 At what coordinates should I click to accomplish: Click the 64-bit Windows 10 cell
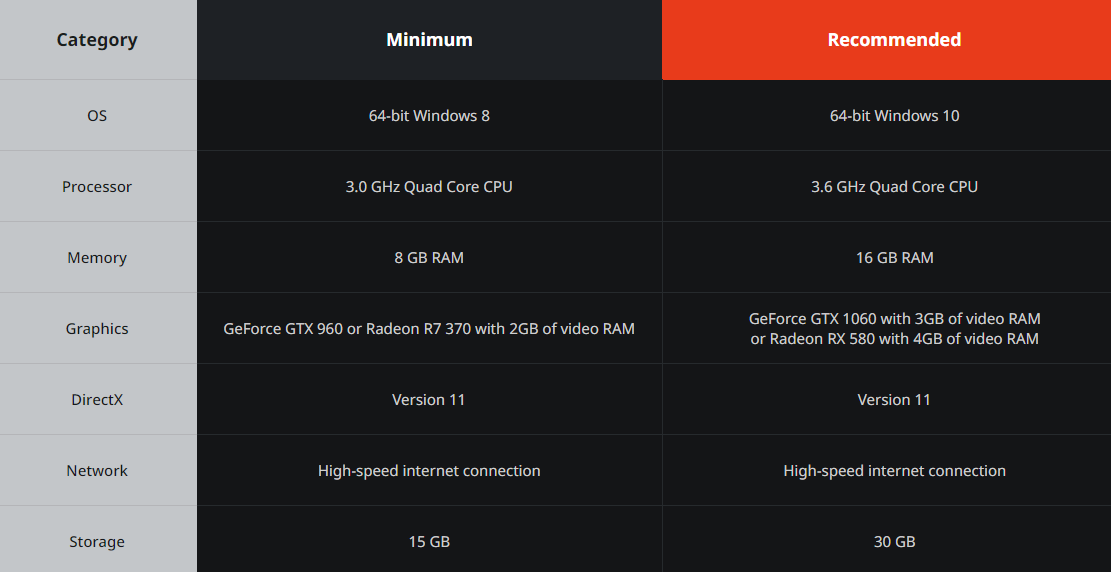coord(894,116)
